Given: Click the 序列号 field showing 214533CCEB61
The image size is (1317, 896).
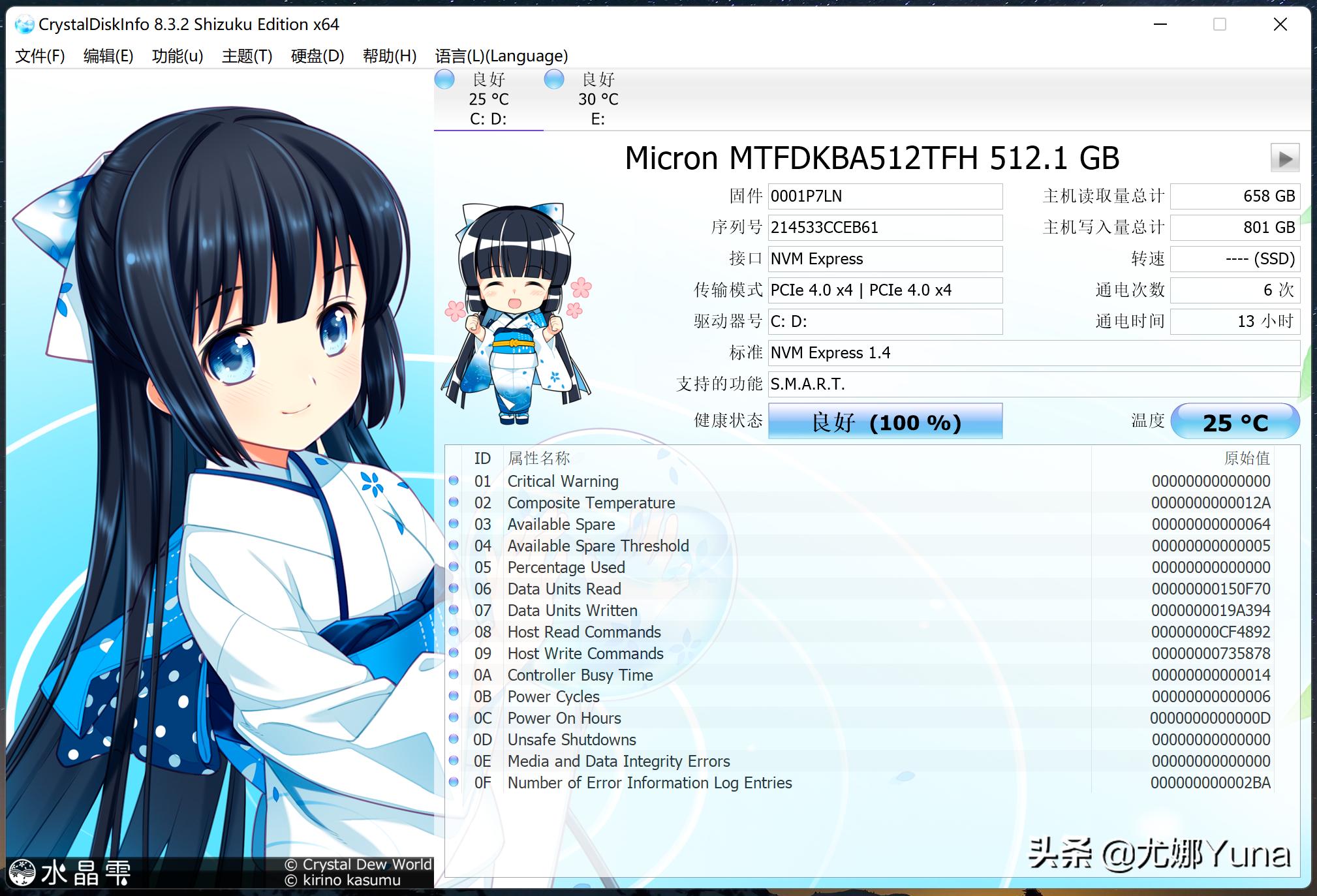Looking at the screenshot, I should click(x=885, y=227).
